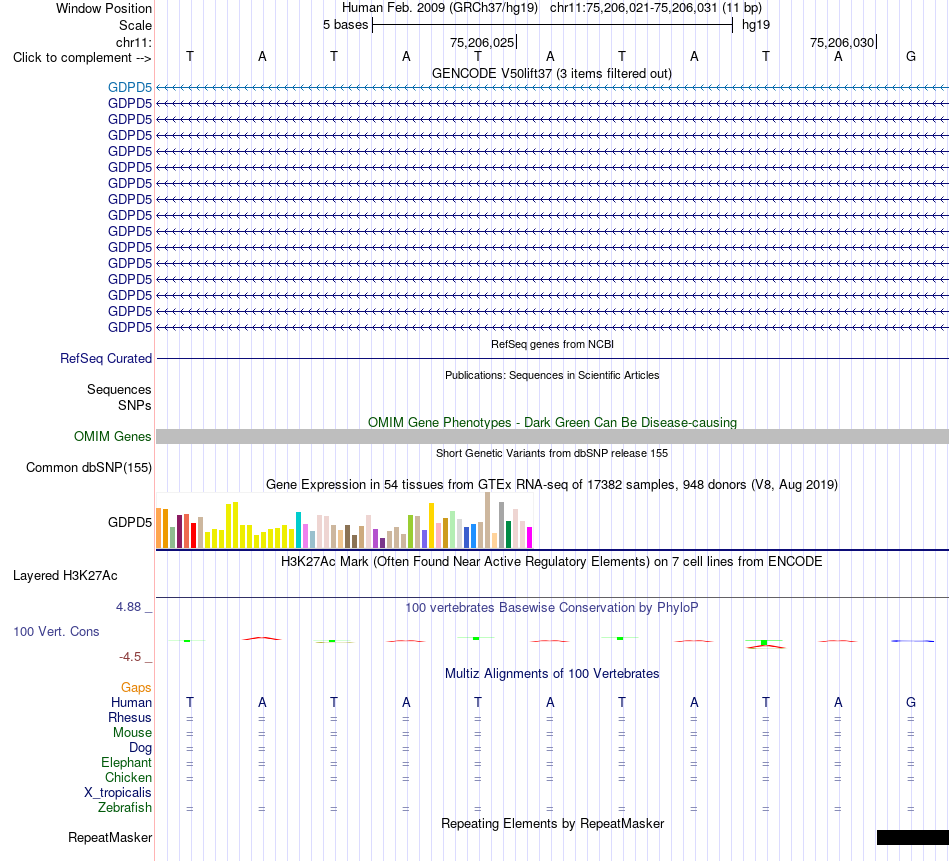Click the blue PhyloP signal under the G base
Viewport: 950px width, 861px height.
point(912,641)
